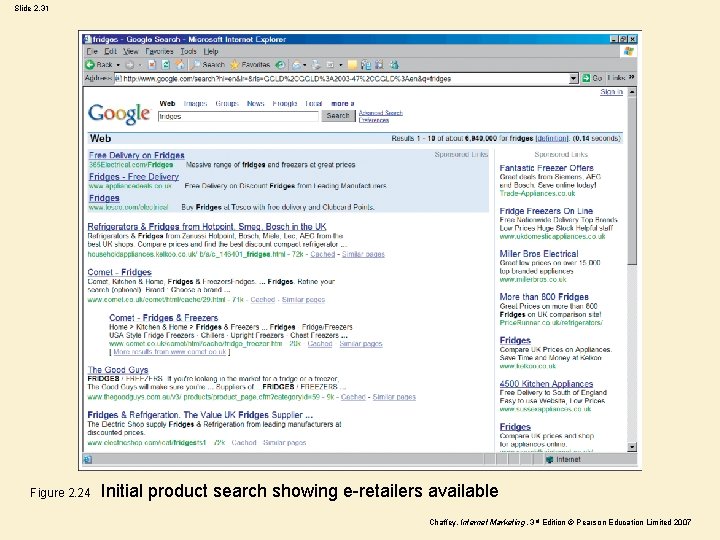Click the Internet Explorer title bar icon
The height and width of the screenshot is (540, 720).
(x=88, y=39)
